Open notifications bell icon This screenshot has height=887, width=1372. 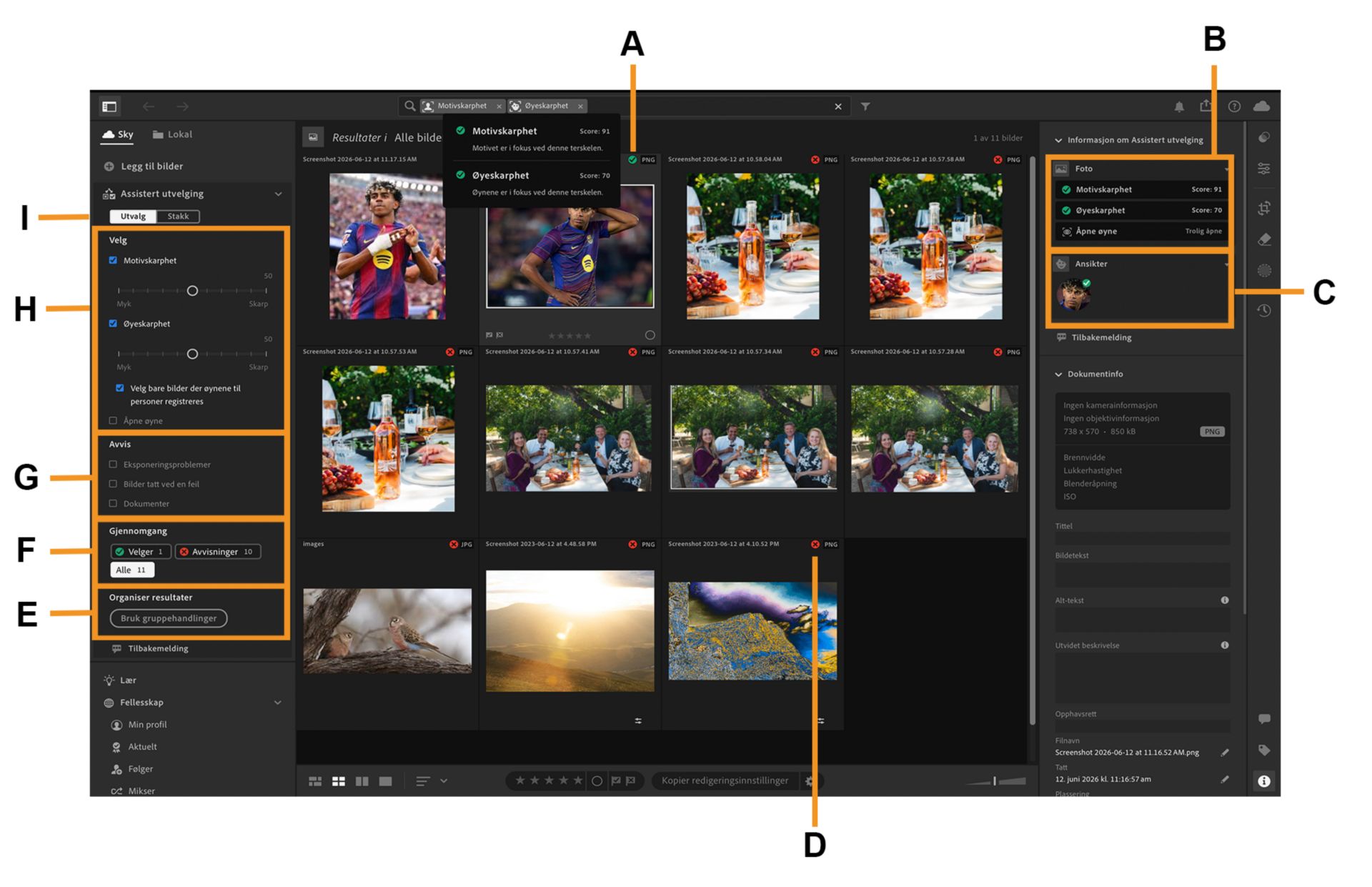[x=1179, y=106]
